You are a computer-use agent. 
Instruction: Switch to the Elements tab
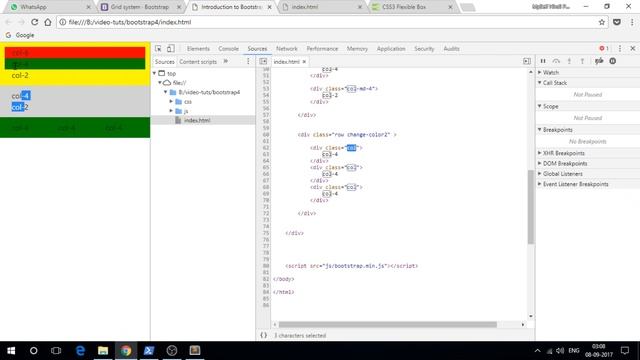click(198, 49)
